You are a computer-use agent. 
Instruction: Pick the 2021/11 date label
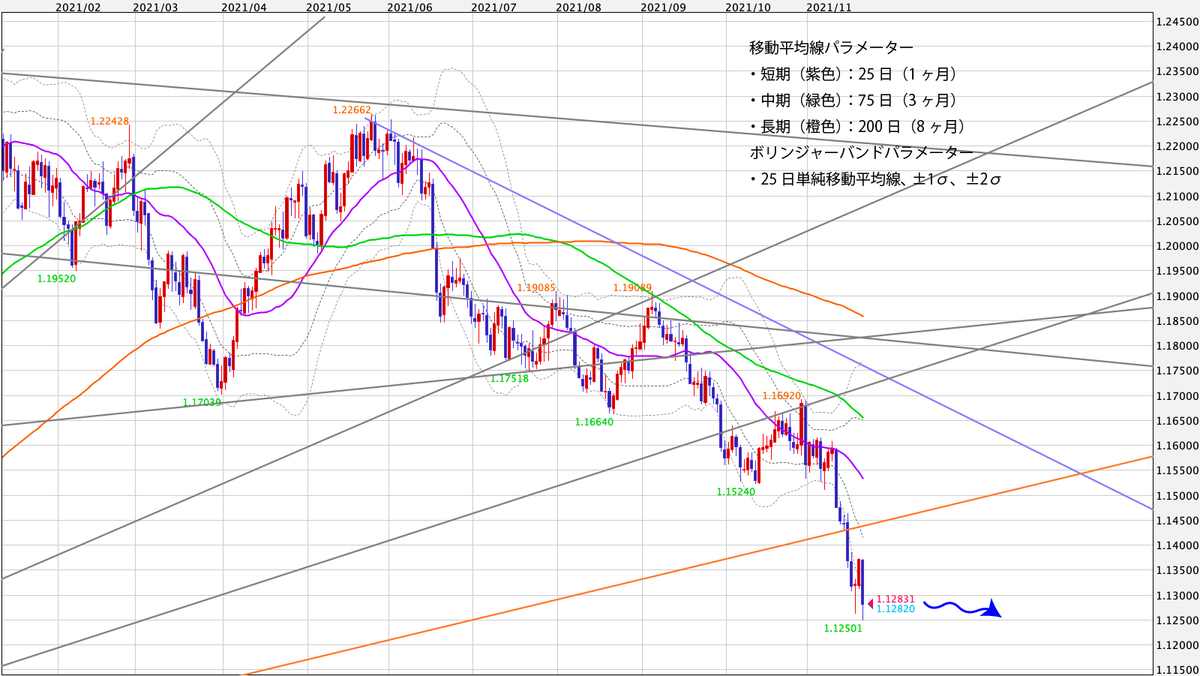828,7
